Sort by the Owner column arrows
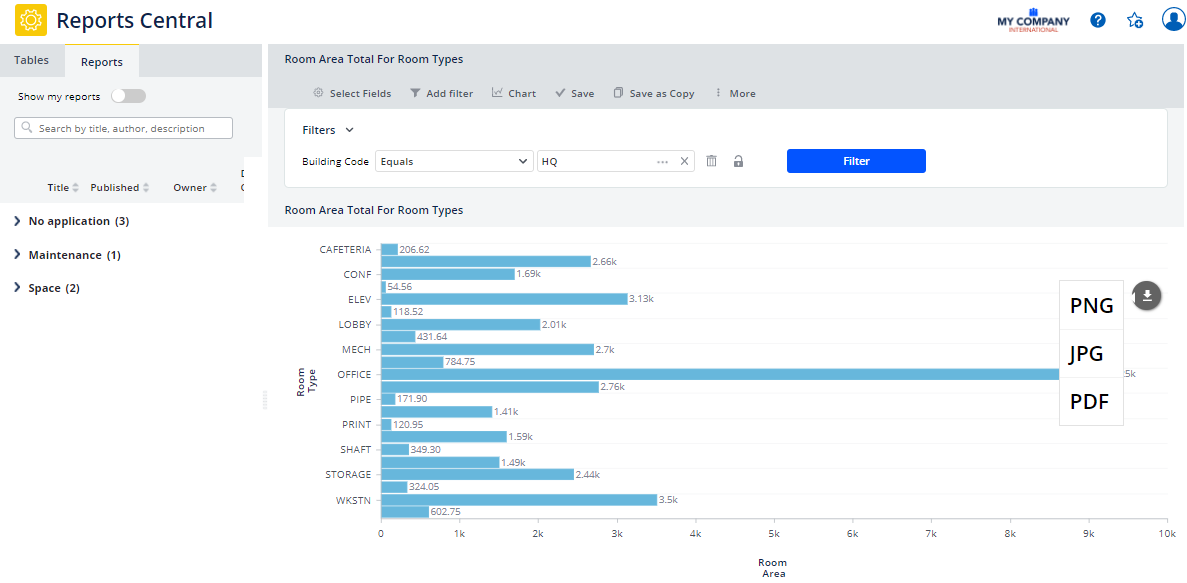This screenshot has width=1187, height=583. tap(213, 188)
